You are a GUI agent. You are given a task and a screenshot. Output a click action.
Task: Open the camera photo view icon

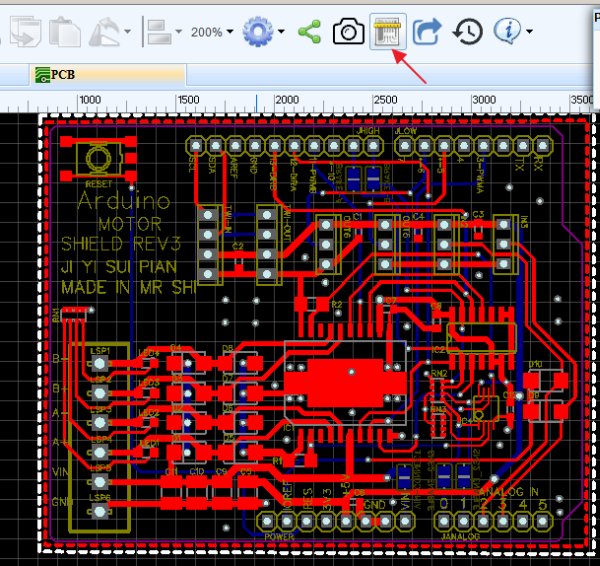click(x=348, y=31)
